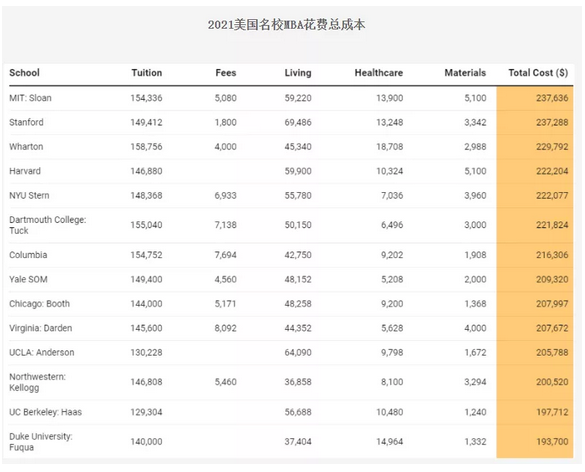This screenshot has height=472, width=585.
Task: Click Wharton total cost 229,792
Action: pyautogui.click(x=552, y=147)
